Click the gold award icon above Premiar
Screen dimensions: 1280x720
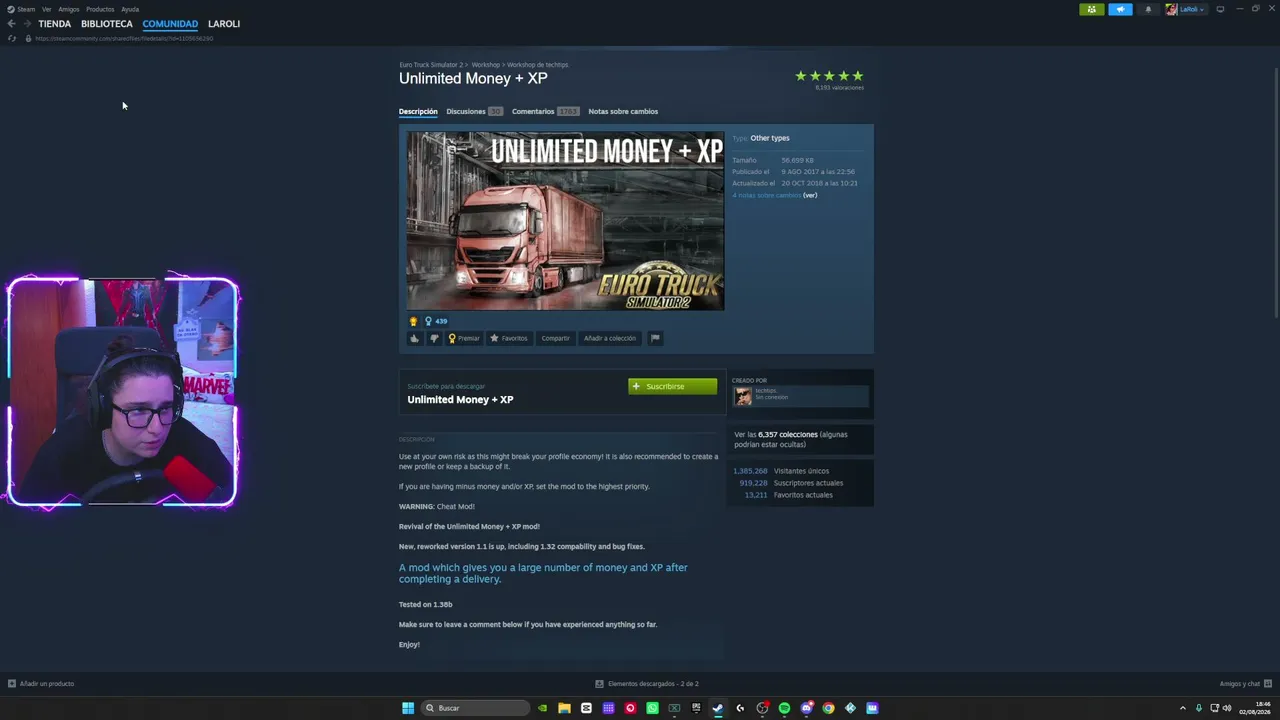pos(413,321)
